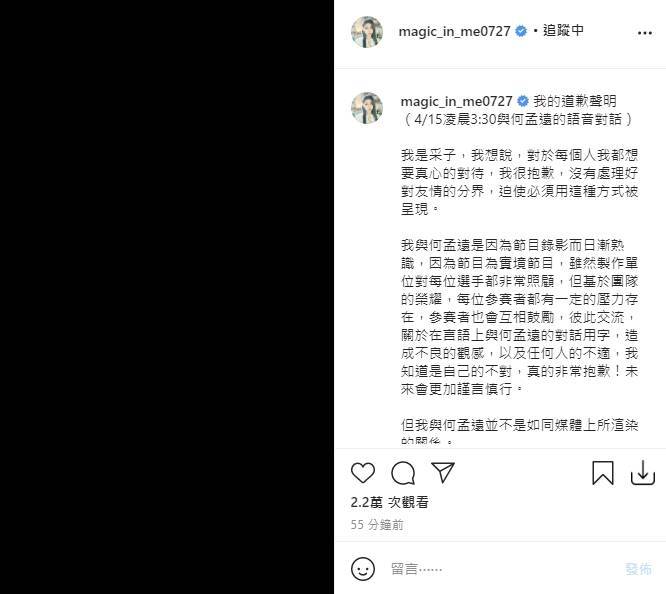666x594 pixels.
Task: Share the post via the paper plane icon
Action: point(443,472)
